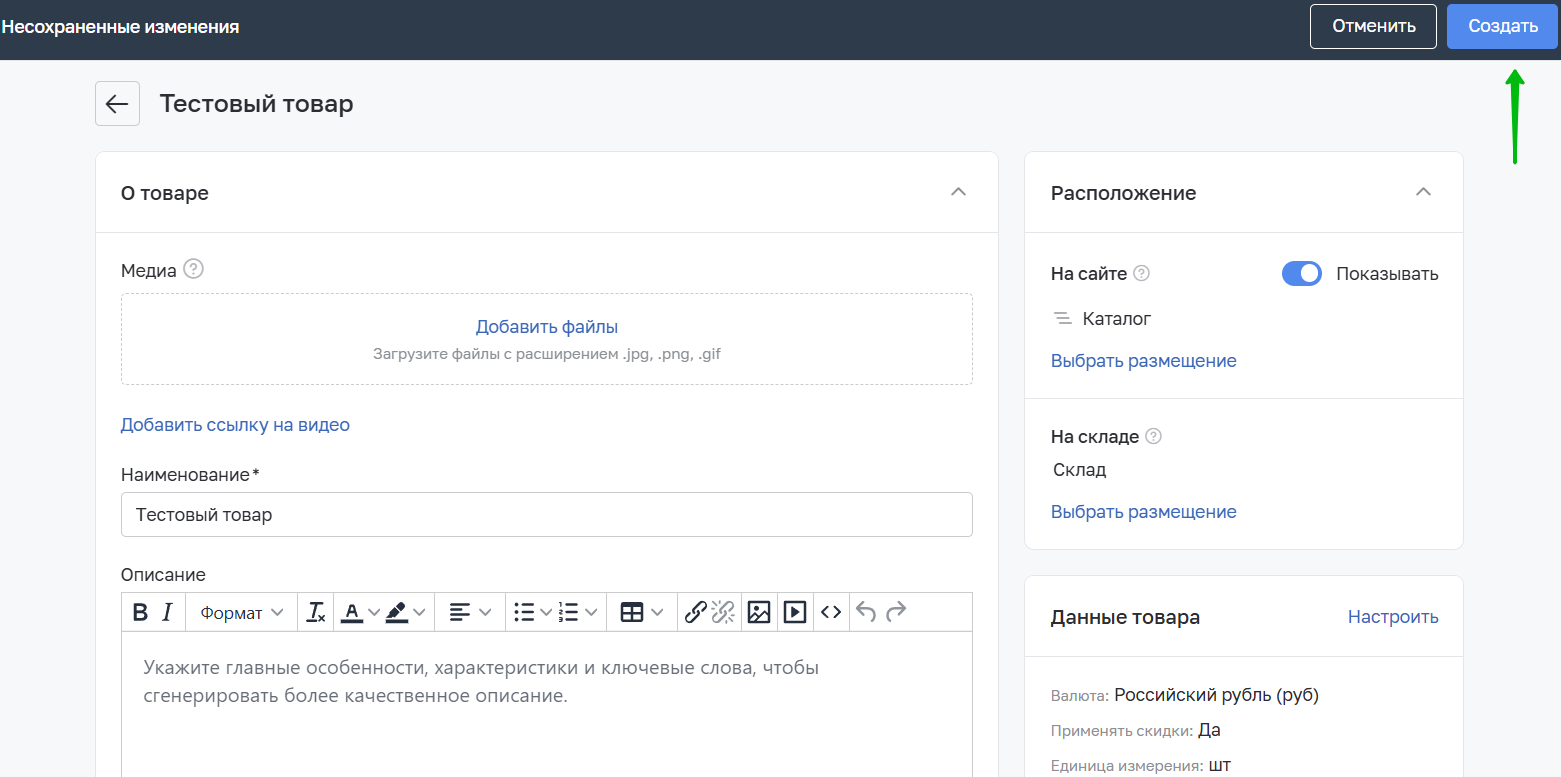Open the text alignment dropdown
Viewport: 1561px width, 777px height.
[468, 611]
